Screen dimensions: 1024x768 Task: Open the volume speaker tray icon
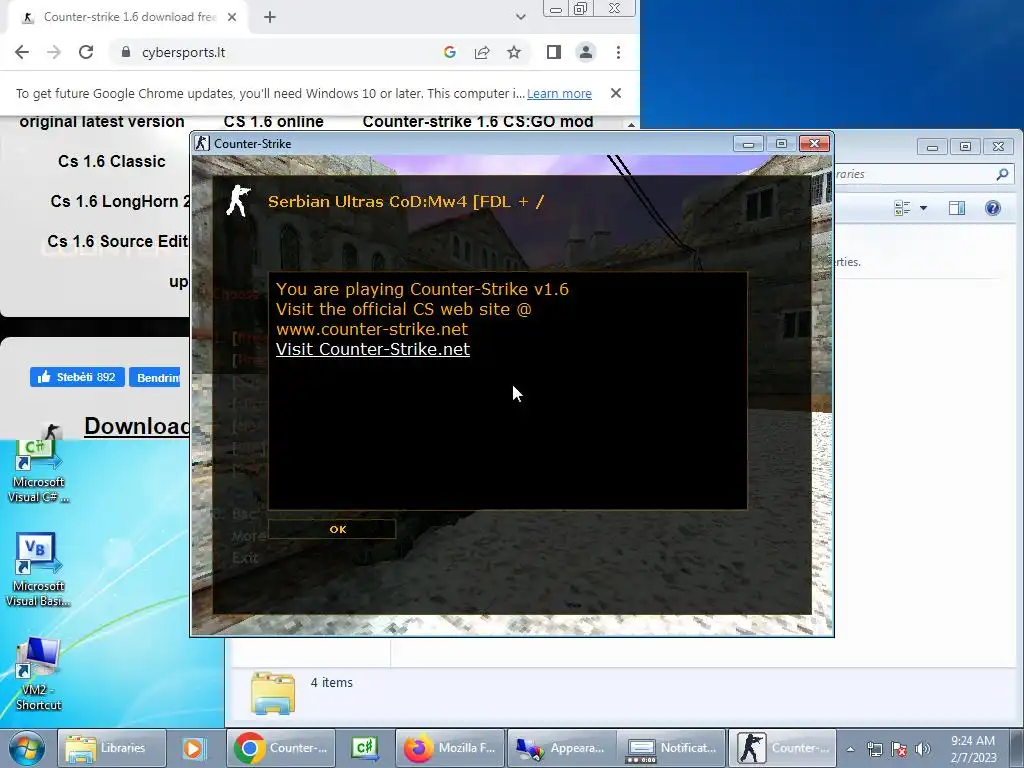[923, 749]
